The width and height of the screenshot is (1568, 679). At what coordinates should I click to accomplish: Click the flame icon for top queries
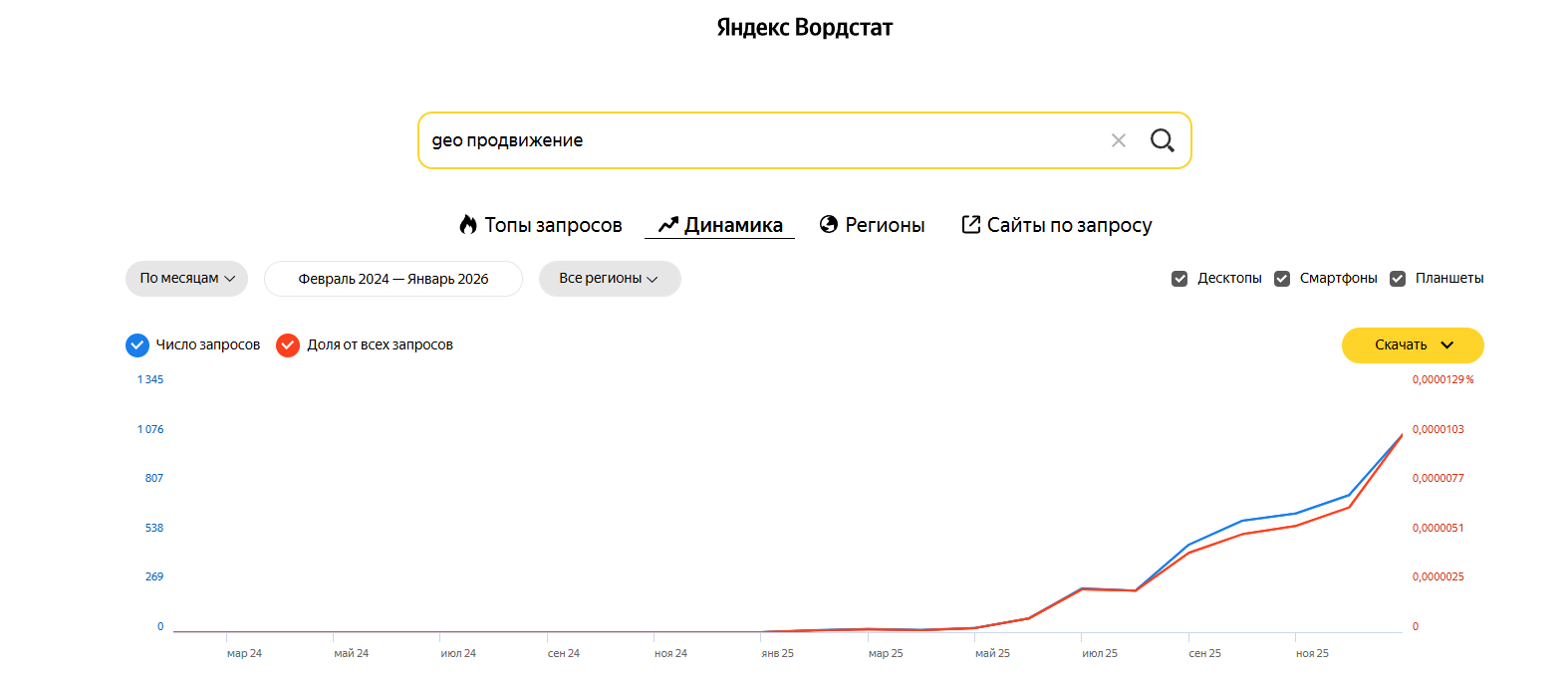[x=468, y=225]
